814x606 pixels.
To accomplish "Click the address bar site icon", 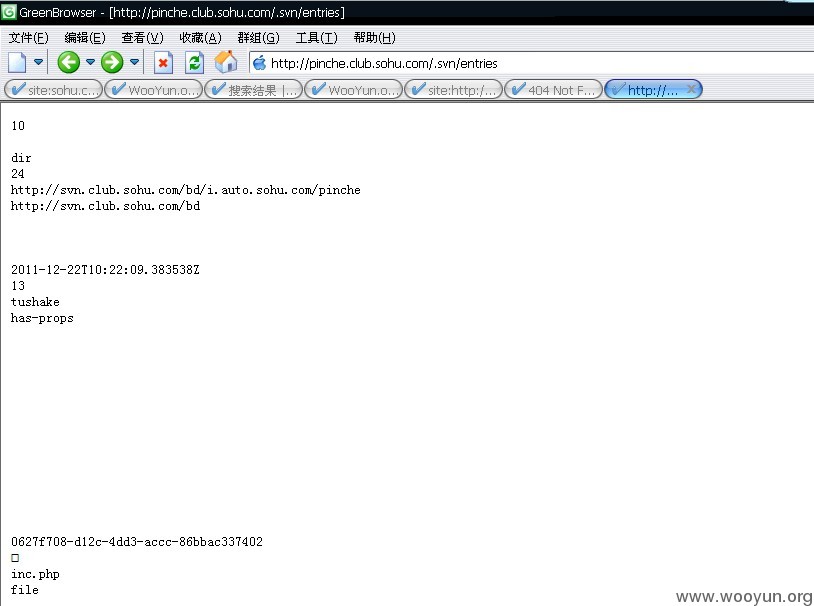I will coord(259,63).
